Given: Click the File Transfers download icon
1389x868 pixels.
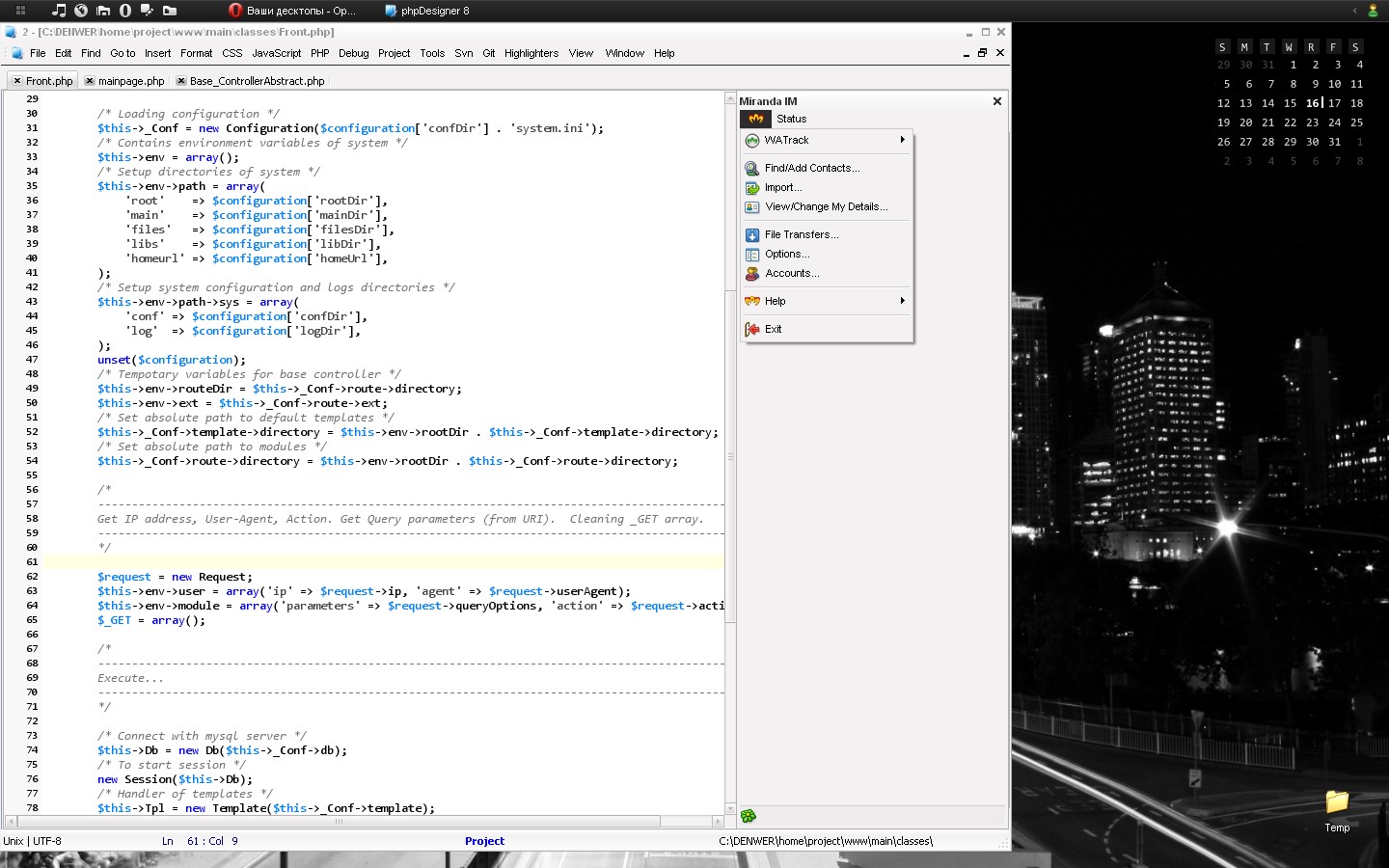Looking at the screenshot, I should [752, 234].
